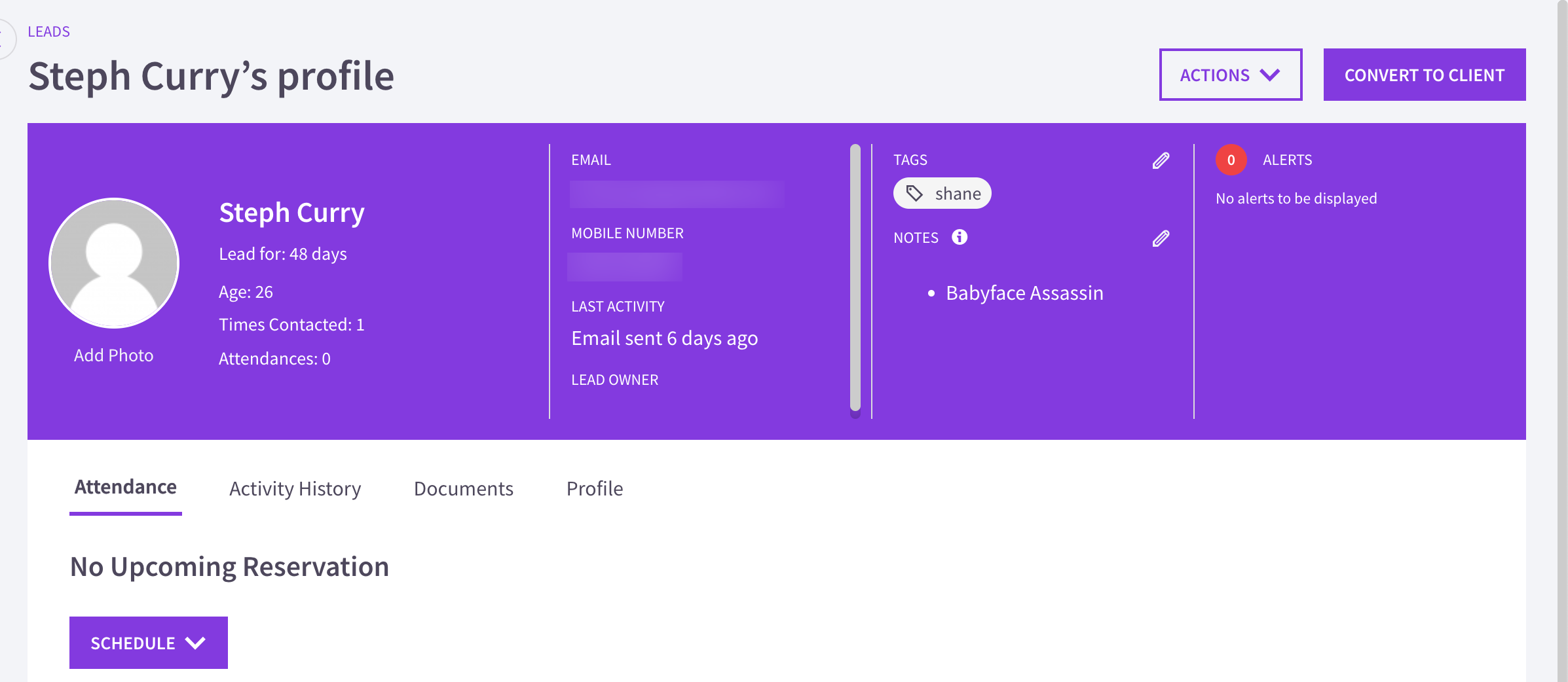The image size is (1568, 682).
Task: Click 'Attendances: 0' text
Action: click(x=274, y=359)
